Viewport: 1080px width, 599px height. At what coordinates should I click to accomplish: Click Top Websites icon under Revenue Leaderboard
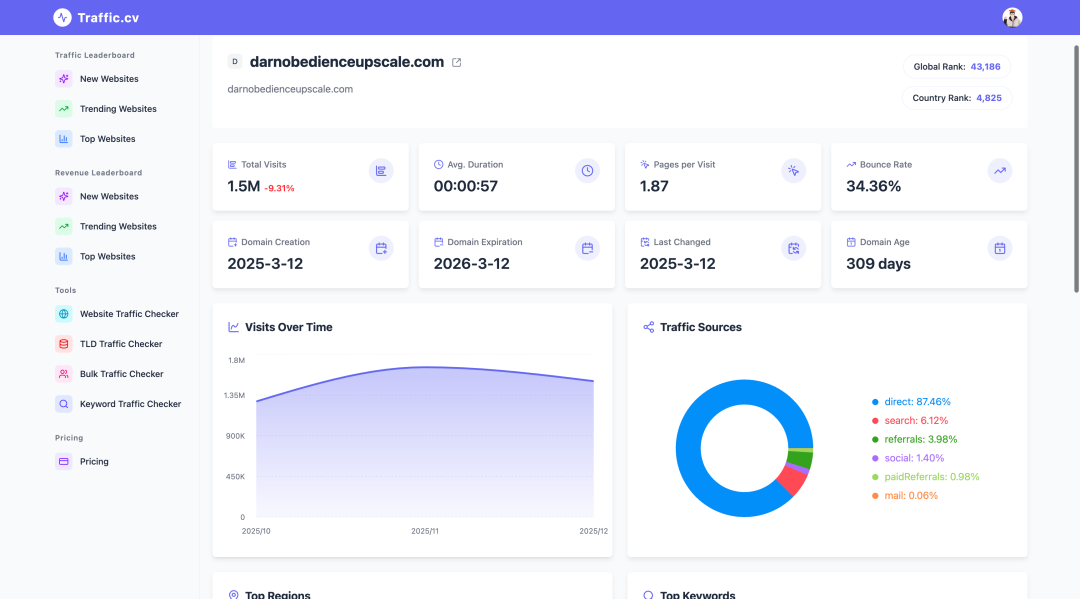tap(63, 256)
